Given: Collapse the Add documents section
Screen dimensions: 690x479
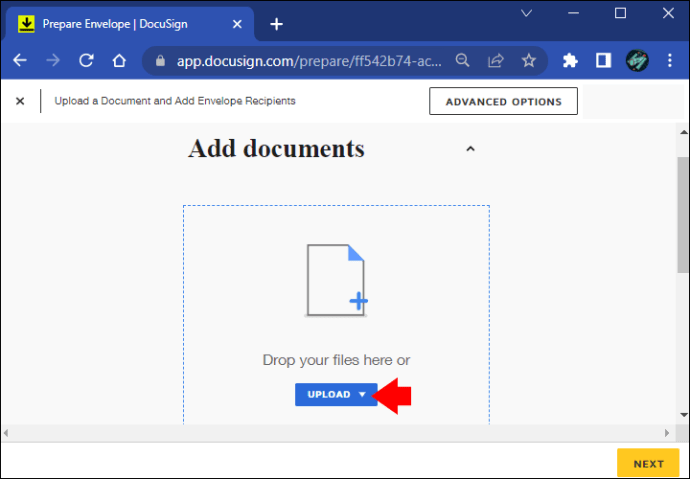Looking at the screenshot, I should click(x=470, y=149).
